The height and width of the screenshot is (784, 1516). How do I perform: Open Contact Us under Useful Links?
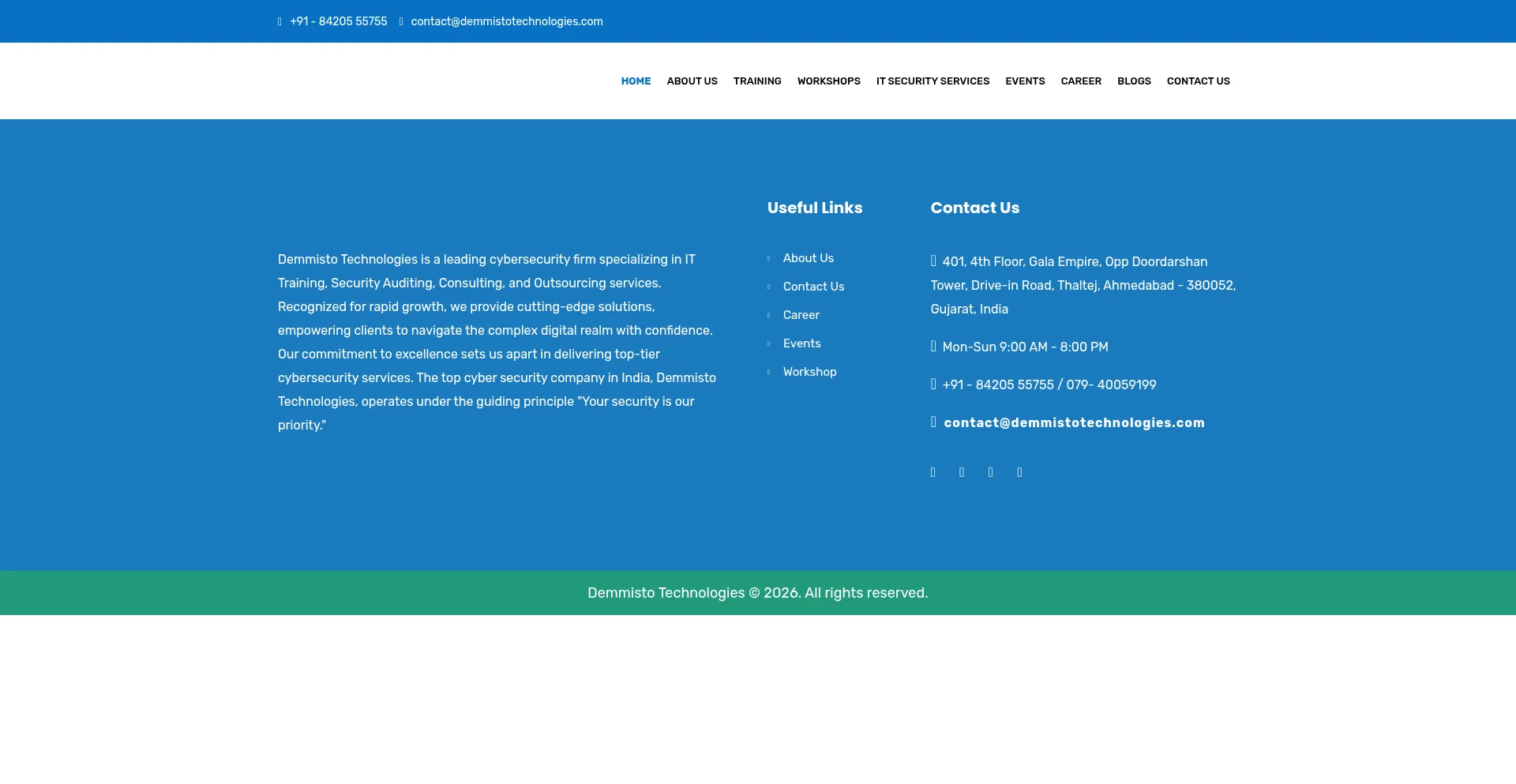(x=813, y=287)
